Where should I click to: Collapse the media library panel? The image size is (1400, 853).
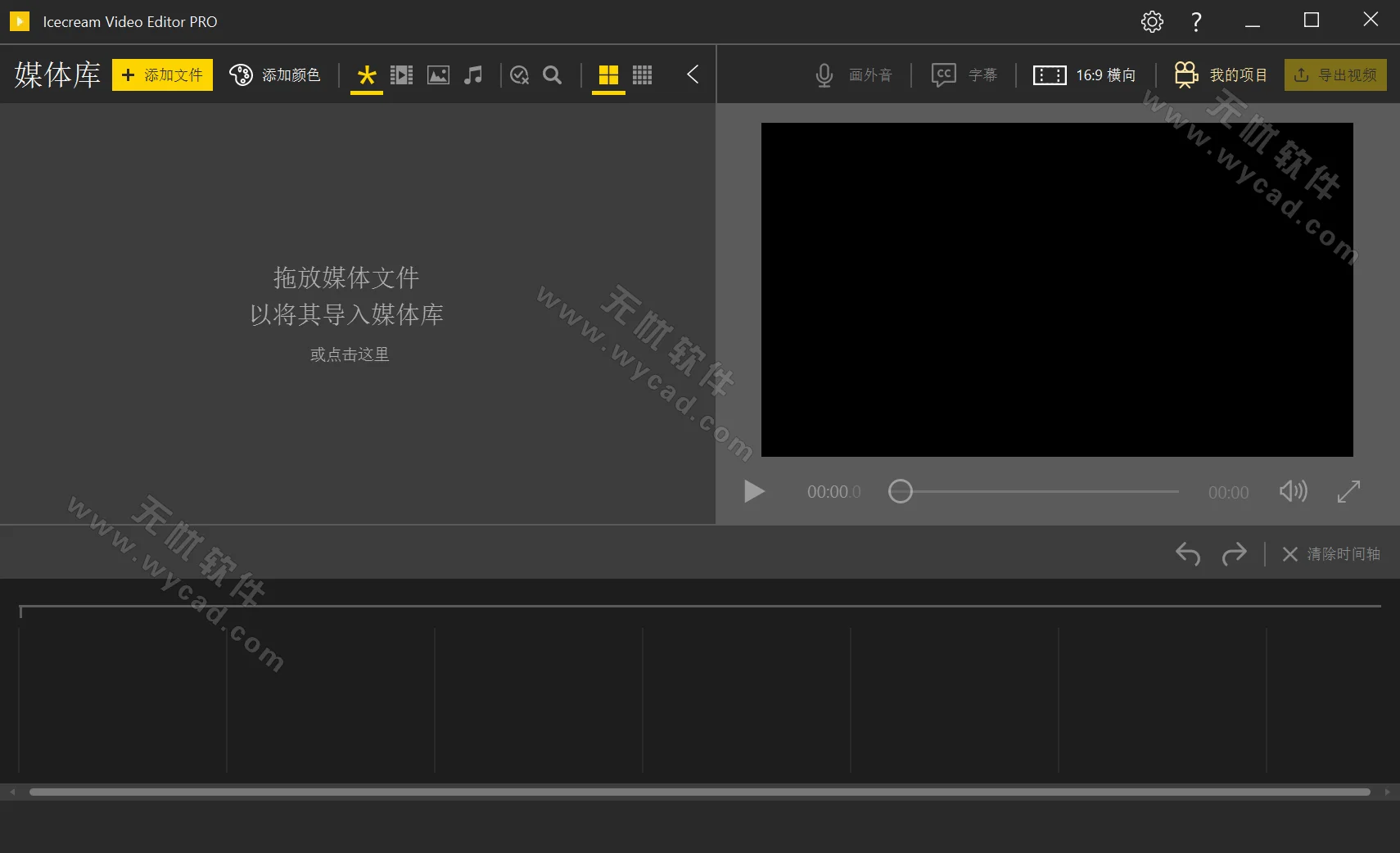click(692, 74)
